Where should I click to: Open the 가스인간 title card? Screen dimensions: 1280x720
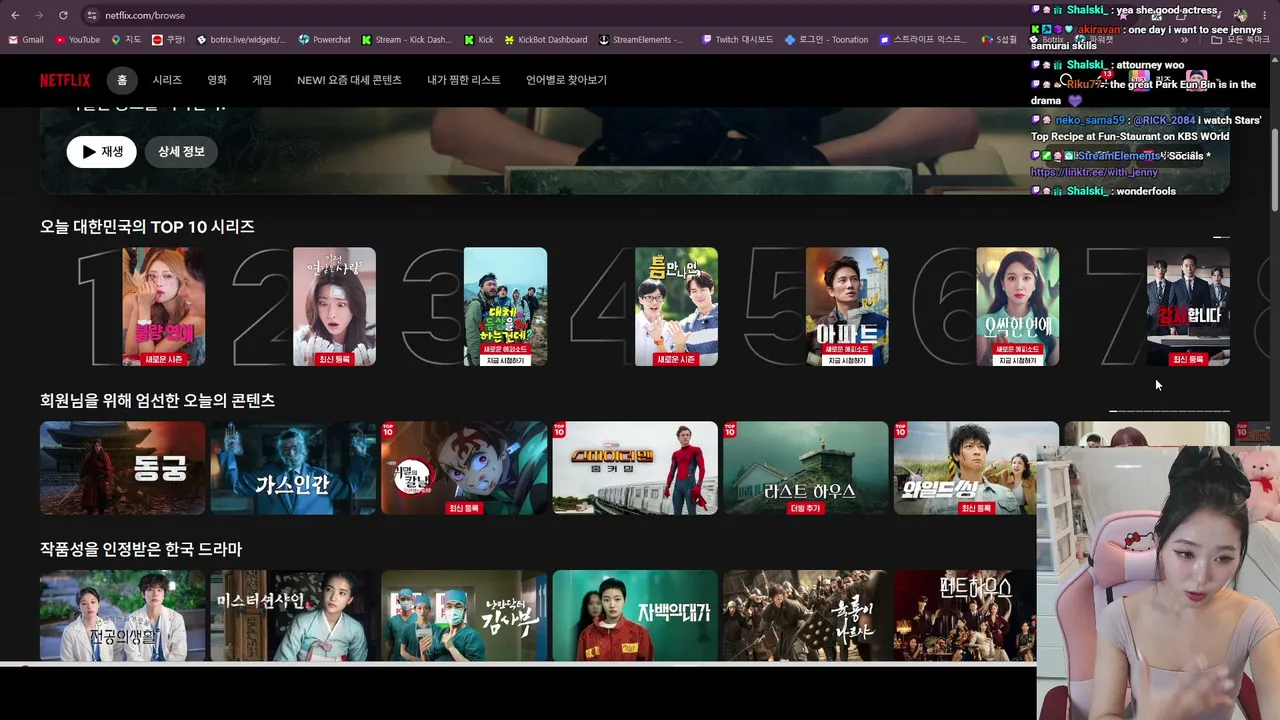[293, 468]
